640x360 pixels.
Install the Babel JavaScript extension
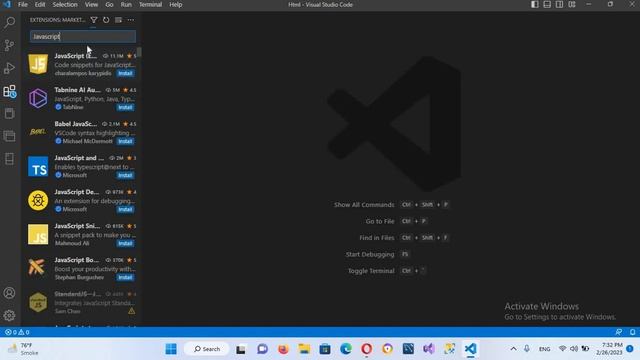pos(125,141)
